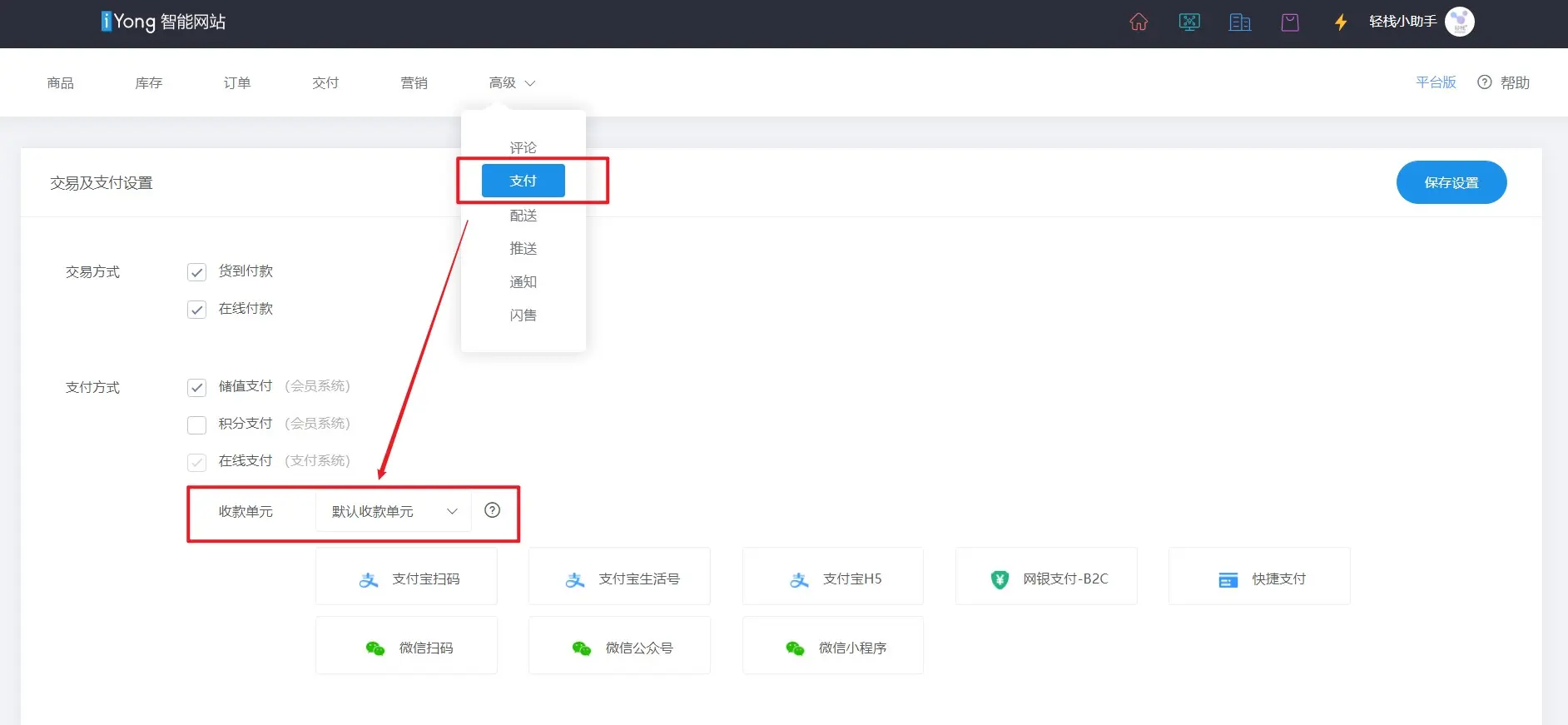Toggle the 在线付款 checkbox
The image size is (1568, 725).
(196, 310)
